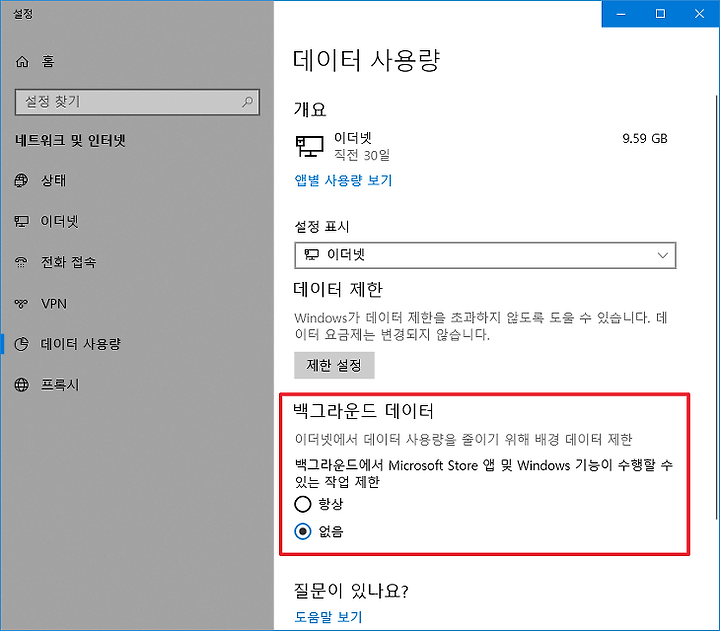720x631 pixels.
Task: Click the pie chart icon beside 데이터 사용량
Action: 21,344
